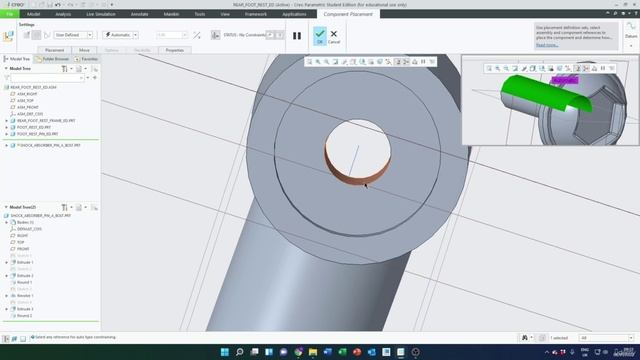The width and height of the screenshot is (640, 360).
Task: Click Refit icon in component window toolbar
Action: 489,69
